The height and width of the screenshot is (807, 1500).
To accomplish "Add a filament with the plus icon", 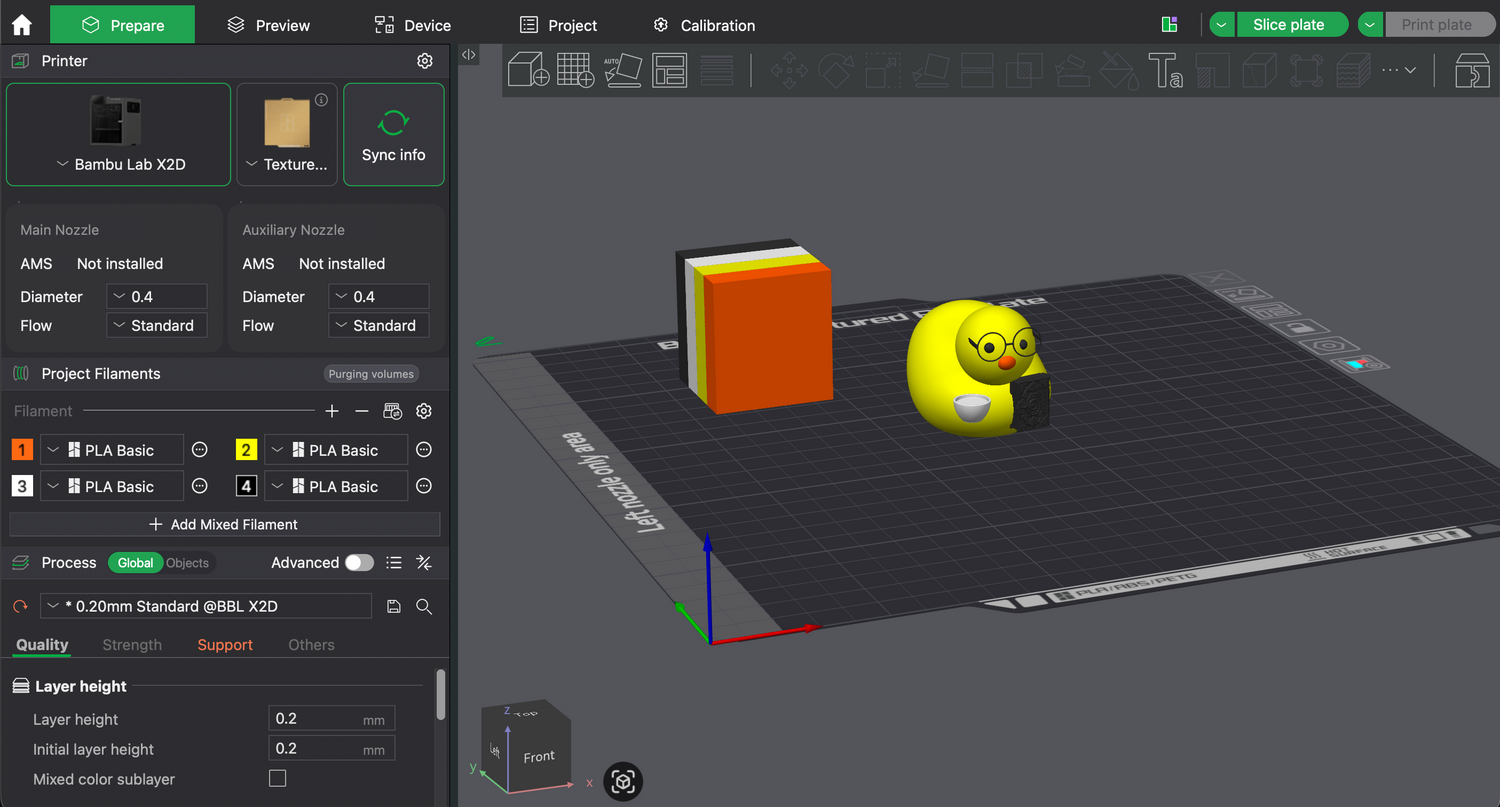I will pos(333,411).
